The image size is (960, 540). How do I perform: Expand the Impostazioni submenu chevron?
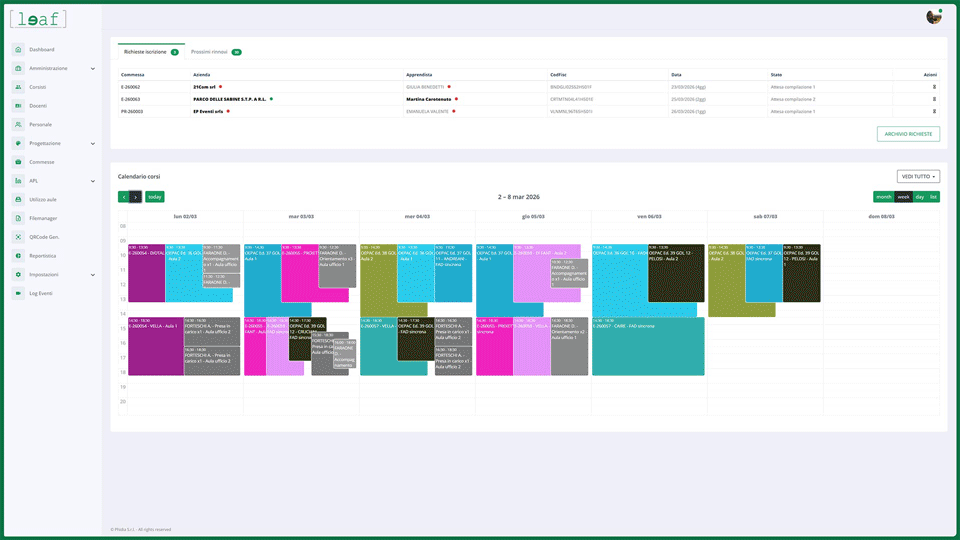92,275
